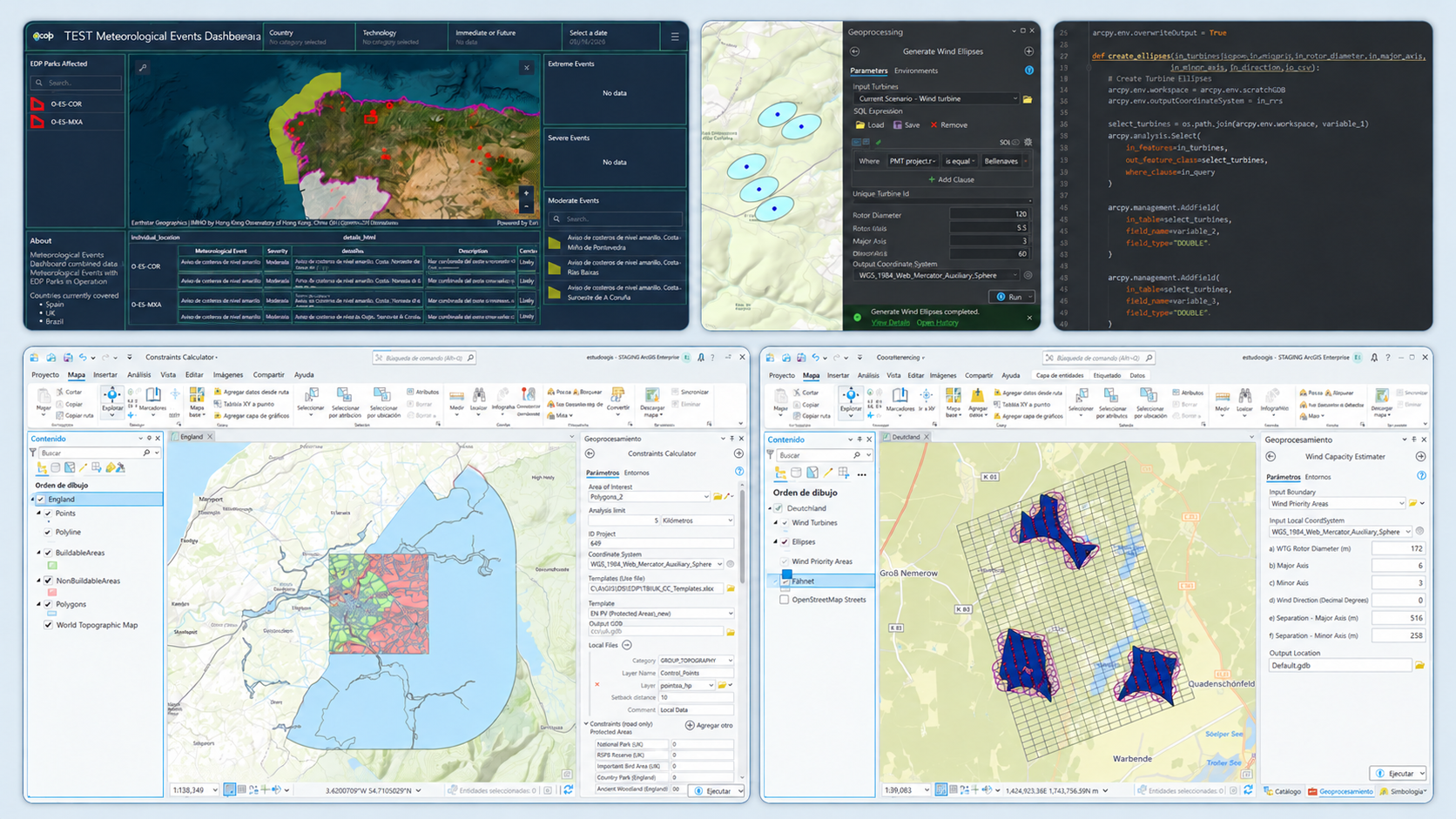1456x819 pixels.
Task: Open the dashboard hamburger menu icon
Action: coord(675,37)
